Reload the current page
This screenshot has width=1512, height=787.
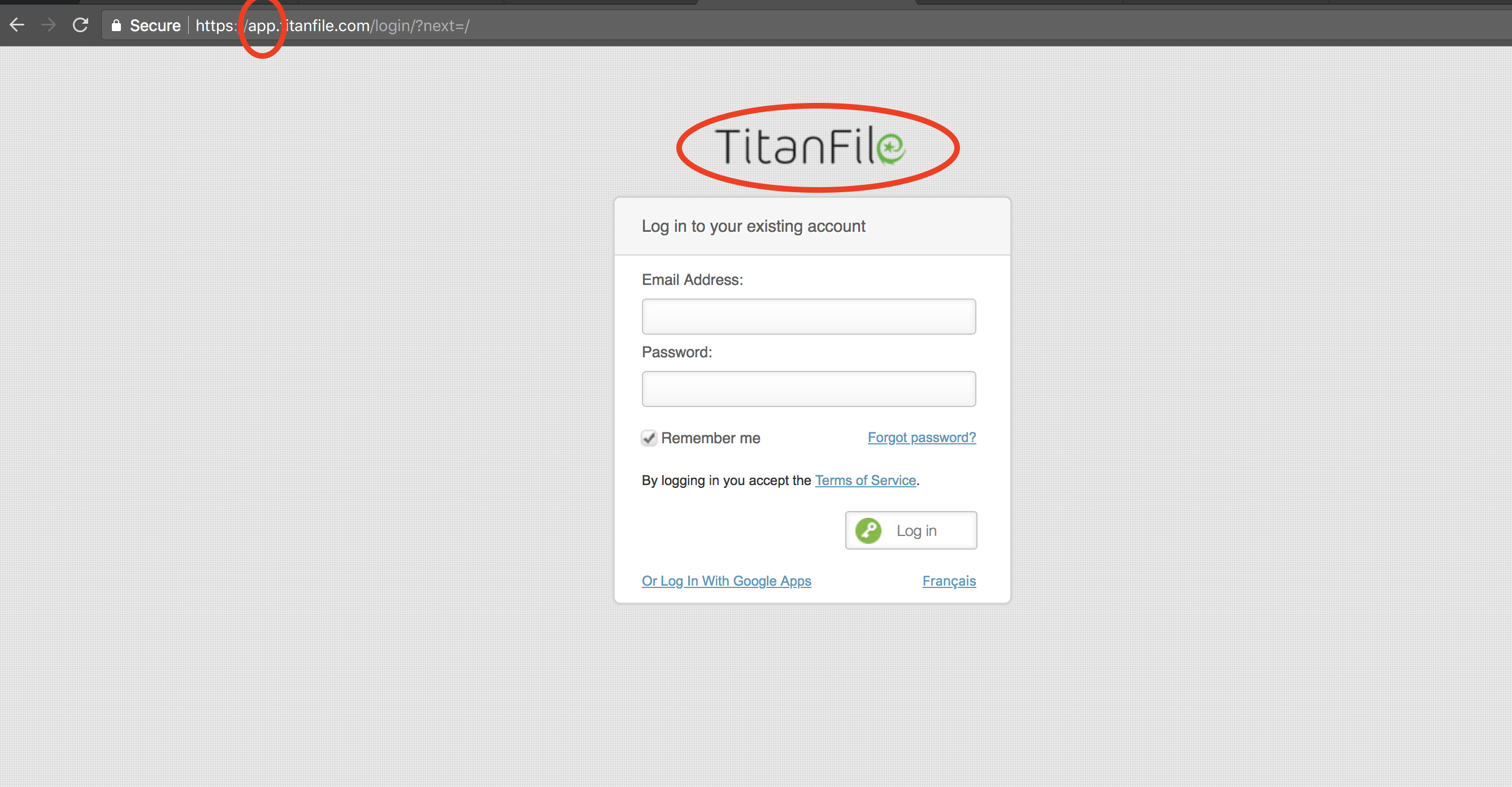click(x=80, y=25)
